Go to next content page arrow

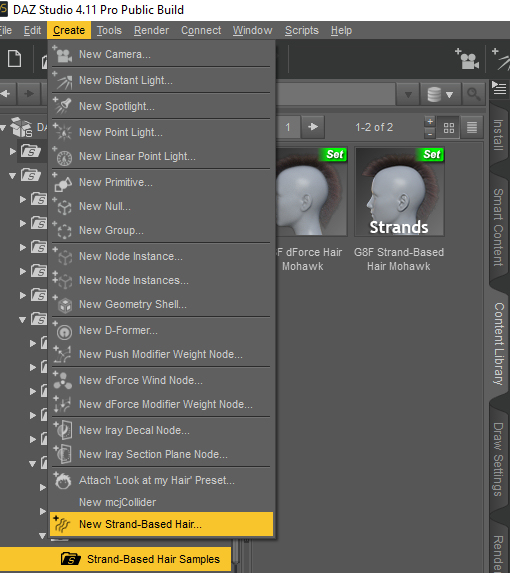pyautogui.click(x=313, y=127)
